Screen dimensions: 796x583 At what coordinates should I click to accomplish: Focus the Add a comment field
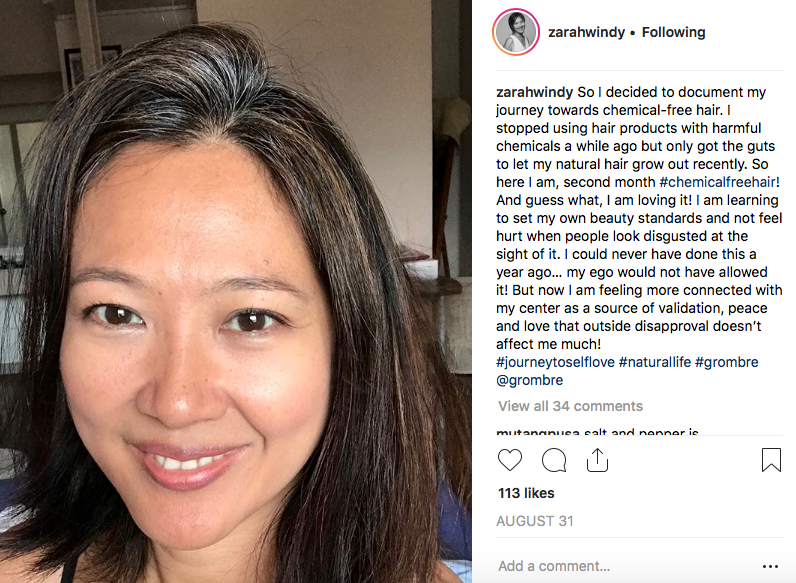[x=624, y=566]
